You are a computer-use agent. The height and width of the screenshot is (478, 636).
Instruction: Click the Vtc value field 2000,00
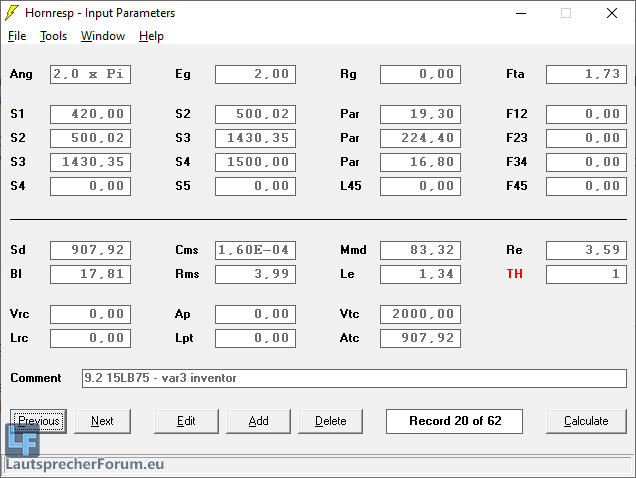[x=420, y=314]
